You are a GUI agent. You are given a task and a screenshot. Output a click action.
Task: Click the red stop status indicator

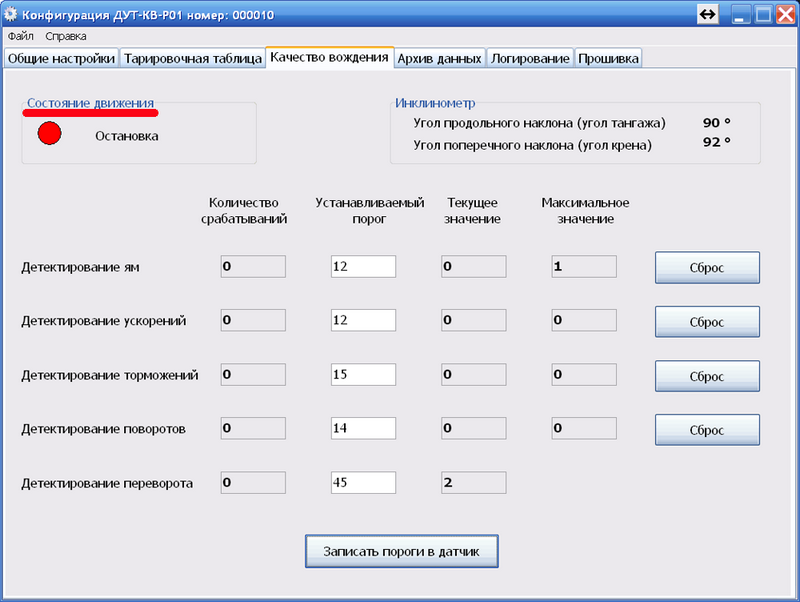pyautogui.click(x=49, y=133)
